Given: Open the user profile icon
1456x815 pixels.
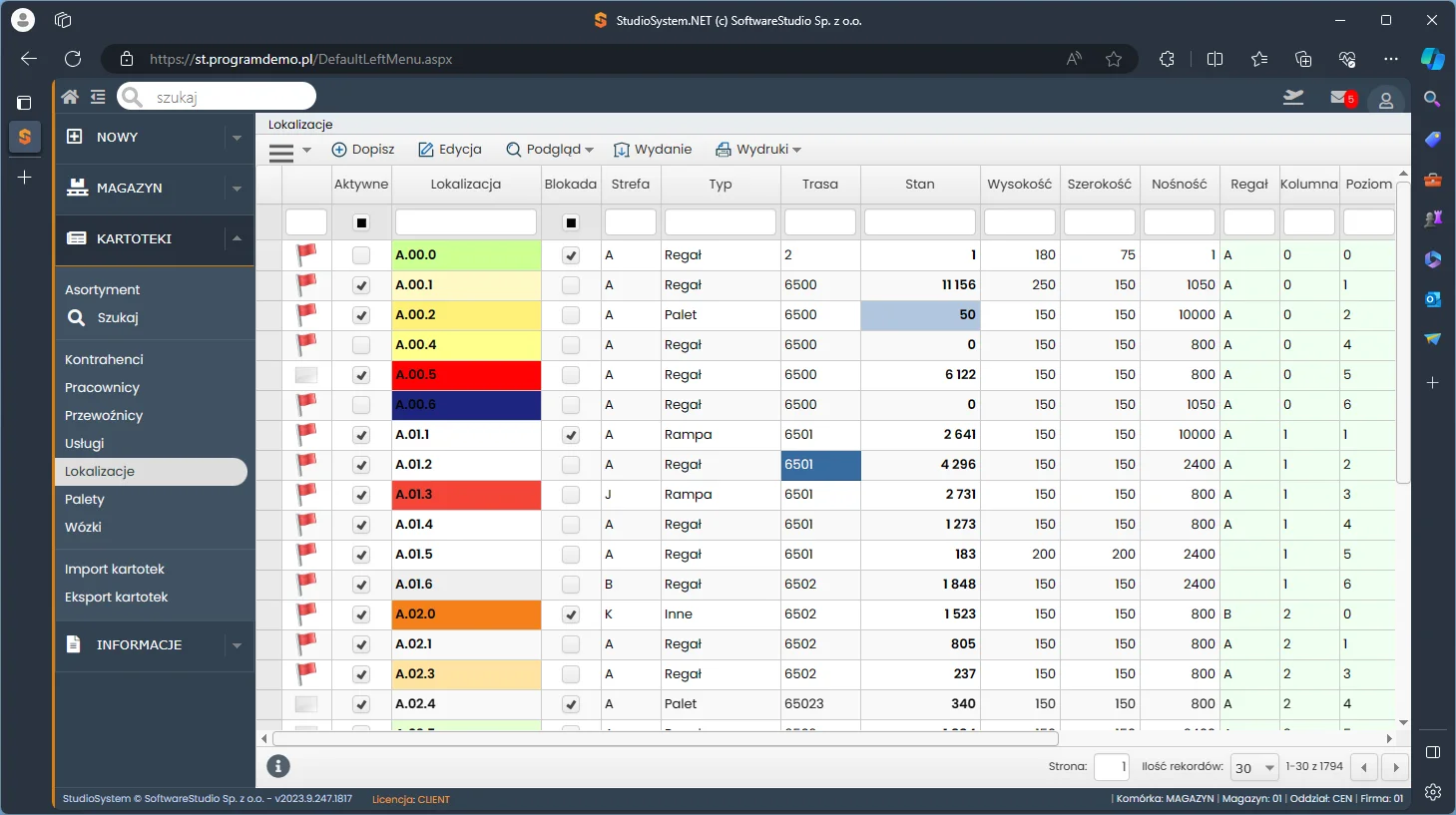Looking at the screenshot, I should (x=1386, y=100).
